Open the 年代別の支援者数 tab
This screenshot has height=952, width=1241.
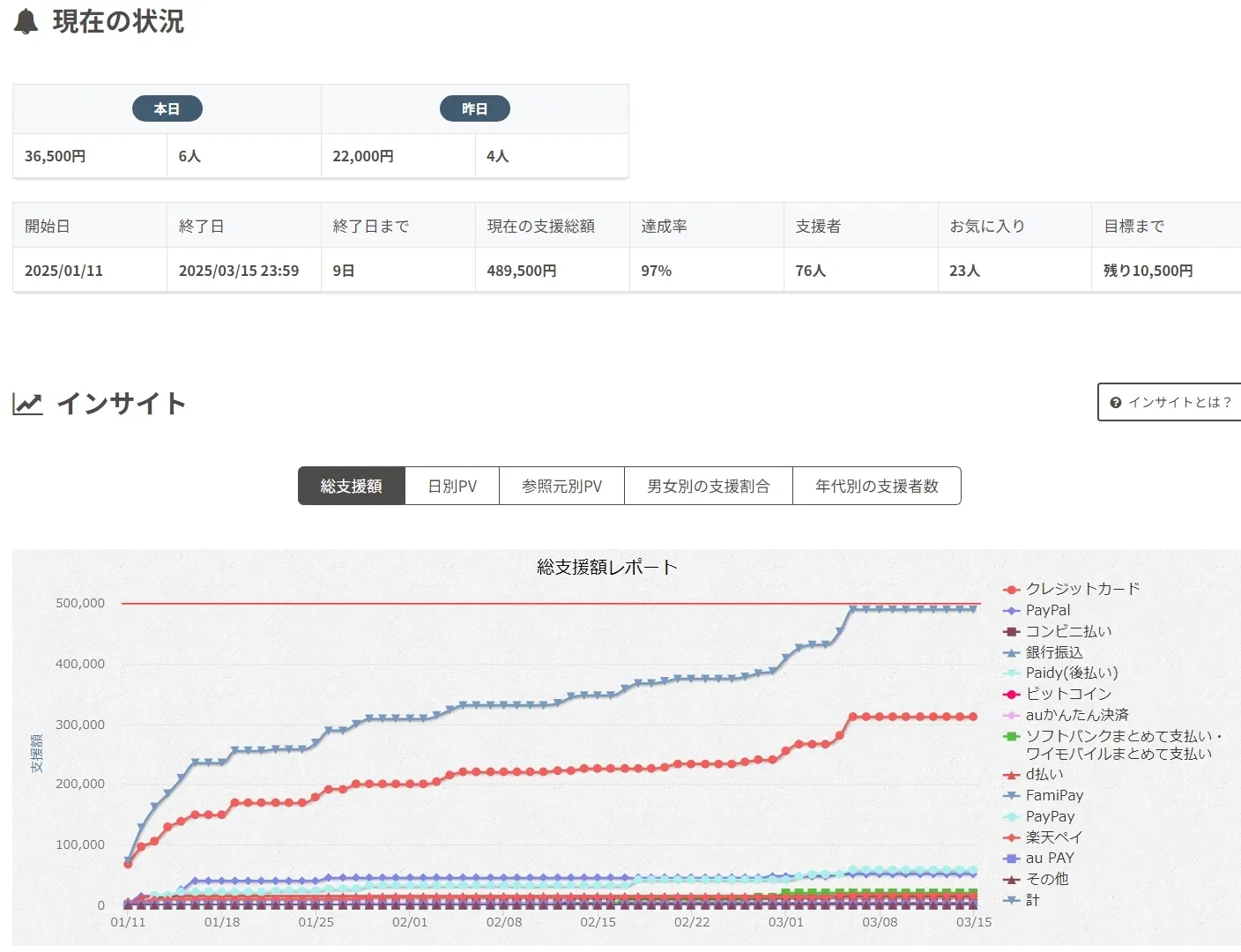[x=876, y=487]
